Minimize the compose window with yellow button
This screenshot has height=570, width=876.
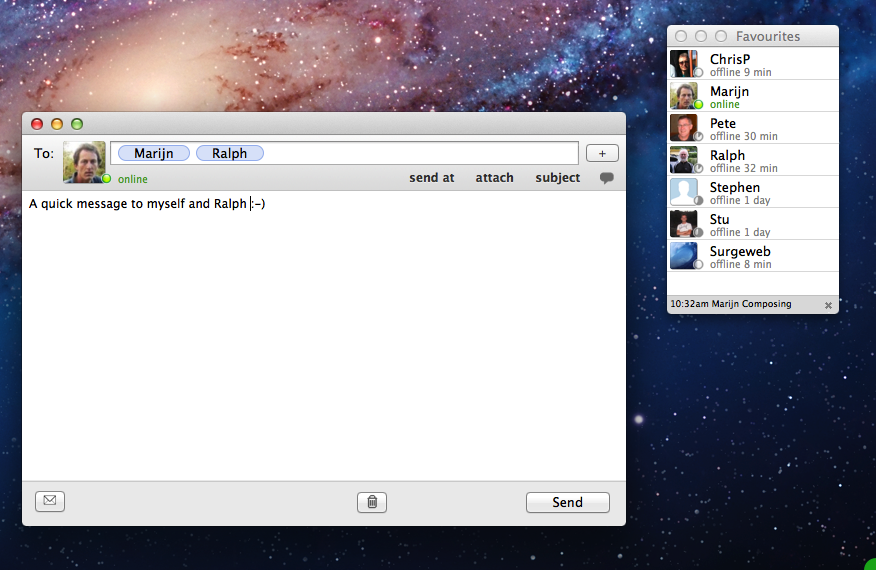(x=57, y=124)
